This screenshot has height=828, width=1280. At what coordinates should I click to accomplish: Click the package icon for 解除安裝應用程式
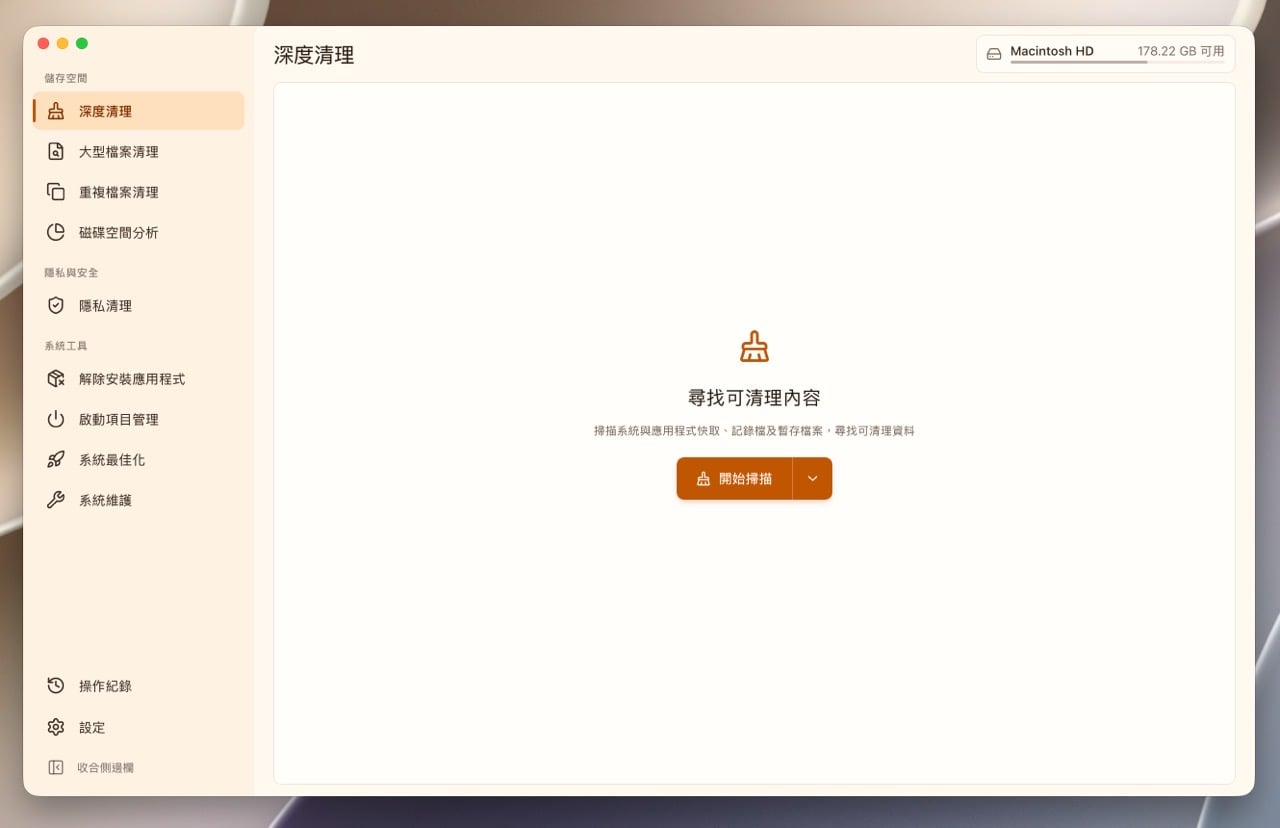pyautogui.click(x=56, y=379)
